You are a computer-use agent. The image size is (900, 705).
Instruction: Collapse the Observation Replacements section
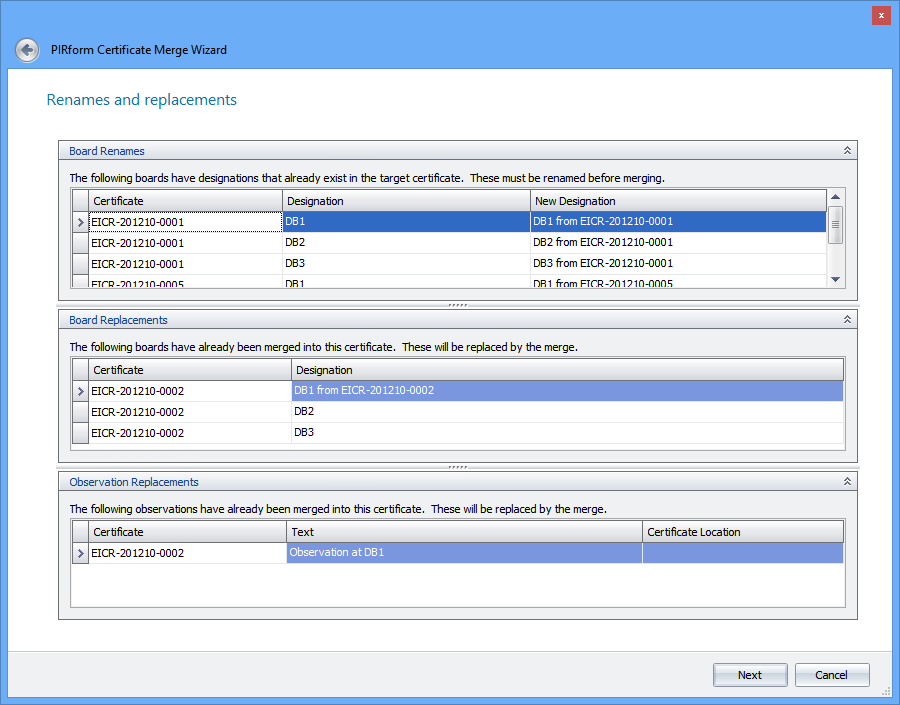tap(847, 482)
